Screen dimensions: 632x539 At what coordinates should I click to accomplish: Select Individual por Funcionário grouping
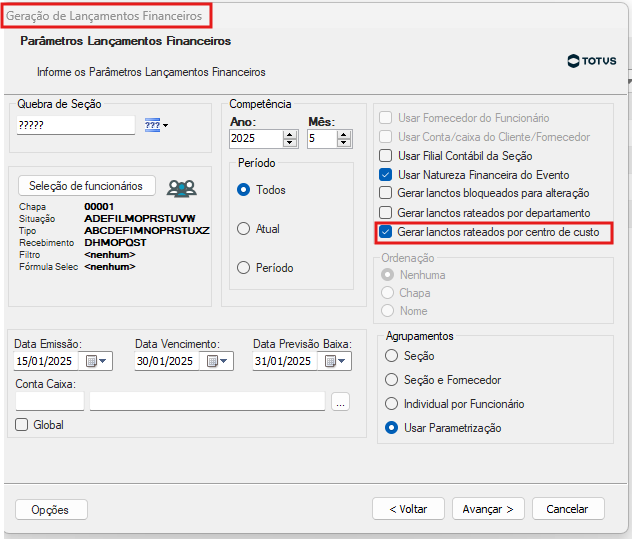(x=392, y=404)
